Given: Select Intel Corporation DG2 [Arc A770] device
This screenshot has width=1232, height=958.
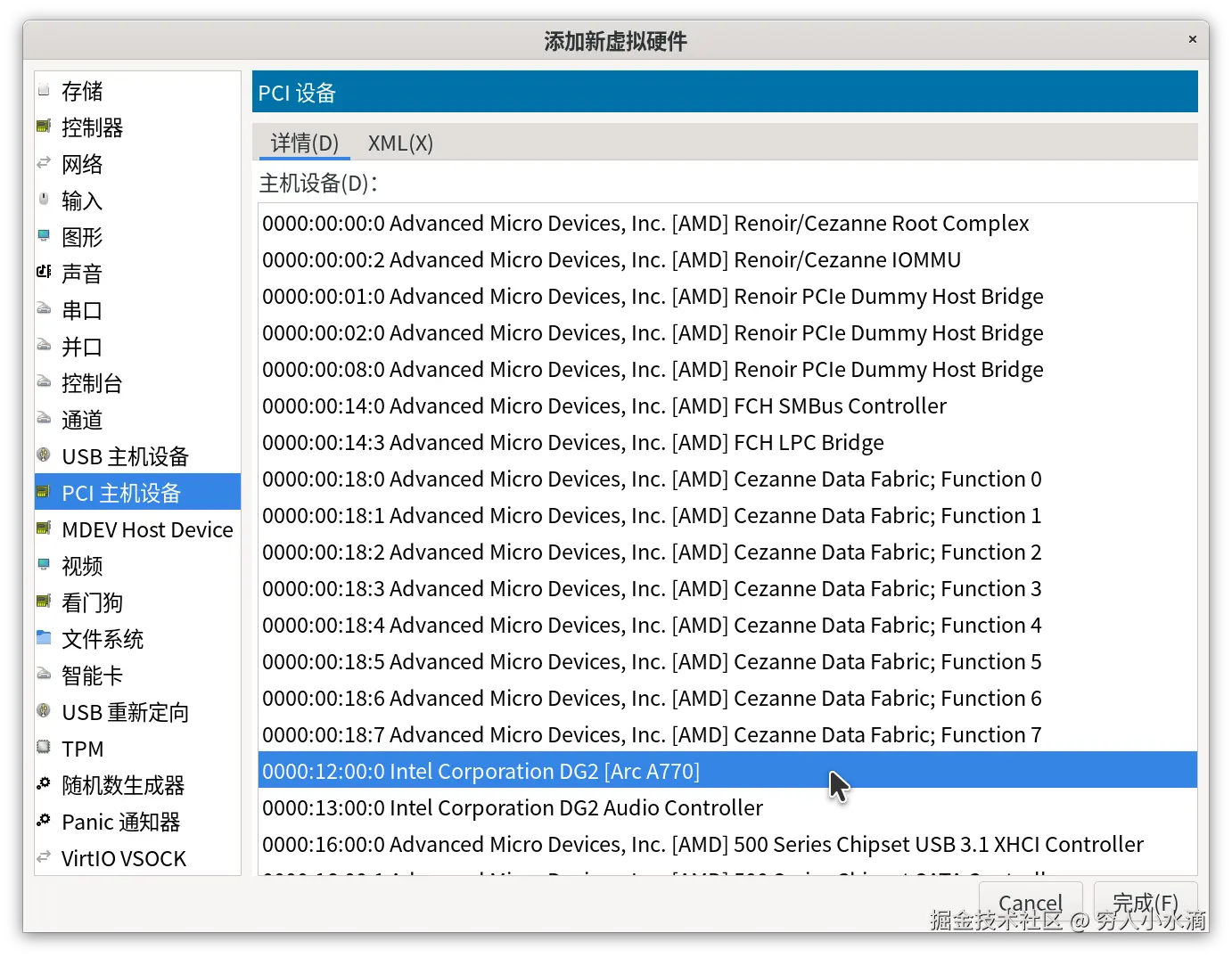Looking at the screenshot, I should tap(727, 771).
